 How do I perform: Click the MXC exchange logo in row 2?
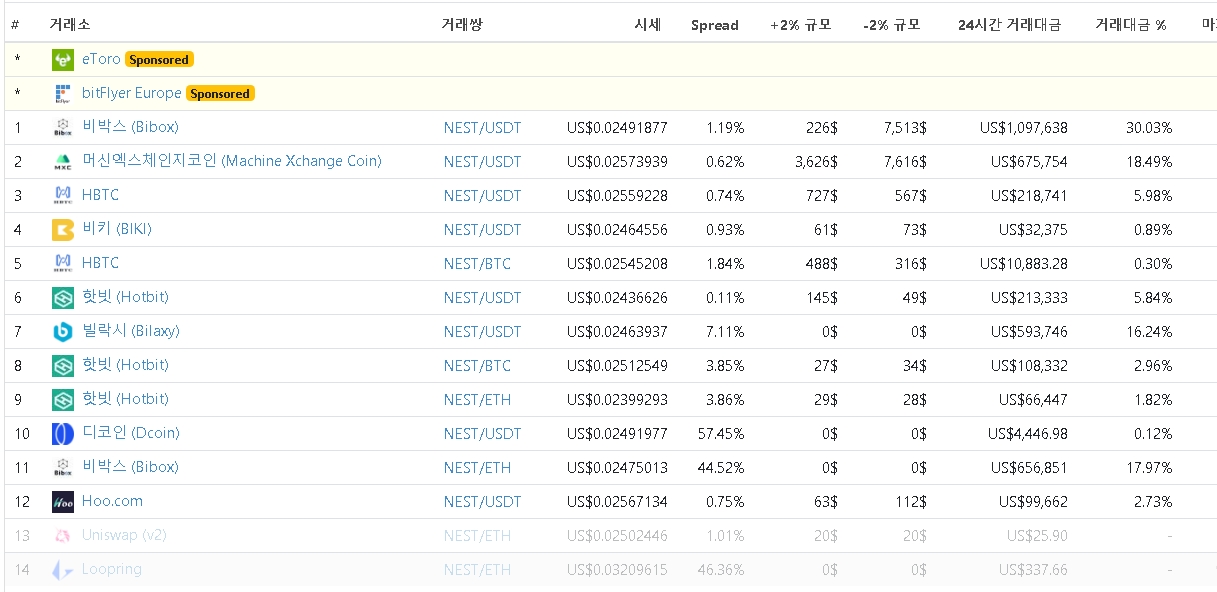[63, 162]
